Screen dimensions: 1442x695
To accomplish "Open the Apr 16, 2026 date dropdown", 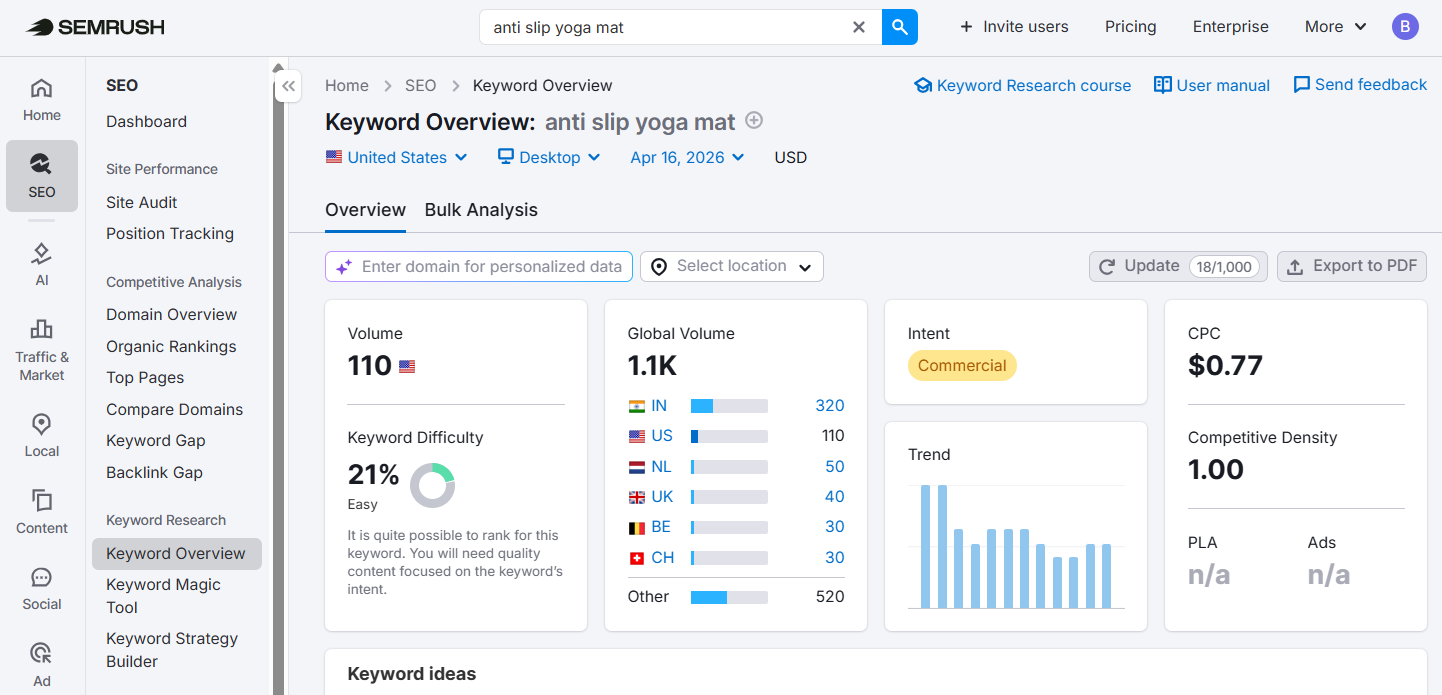I will point(686,157).
